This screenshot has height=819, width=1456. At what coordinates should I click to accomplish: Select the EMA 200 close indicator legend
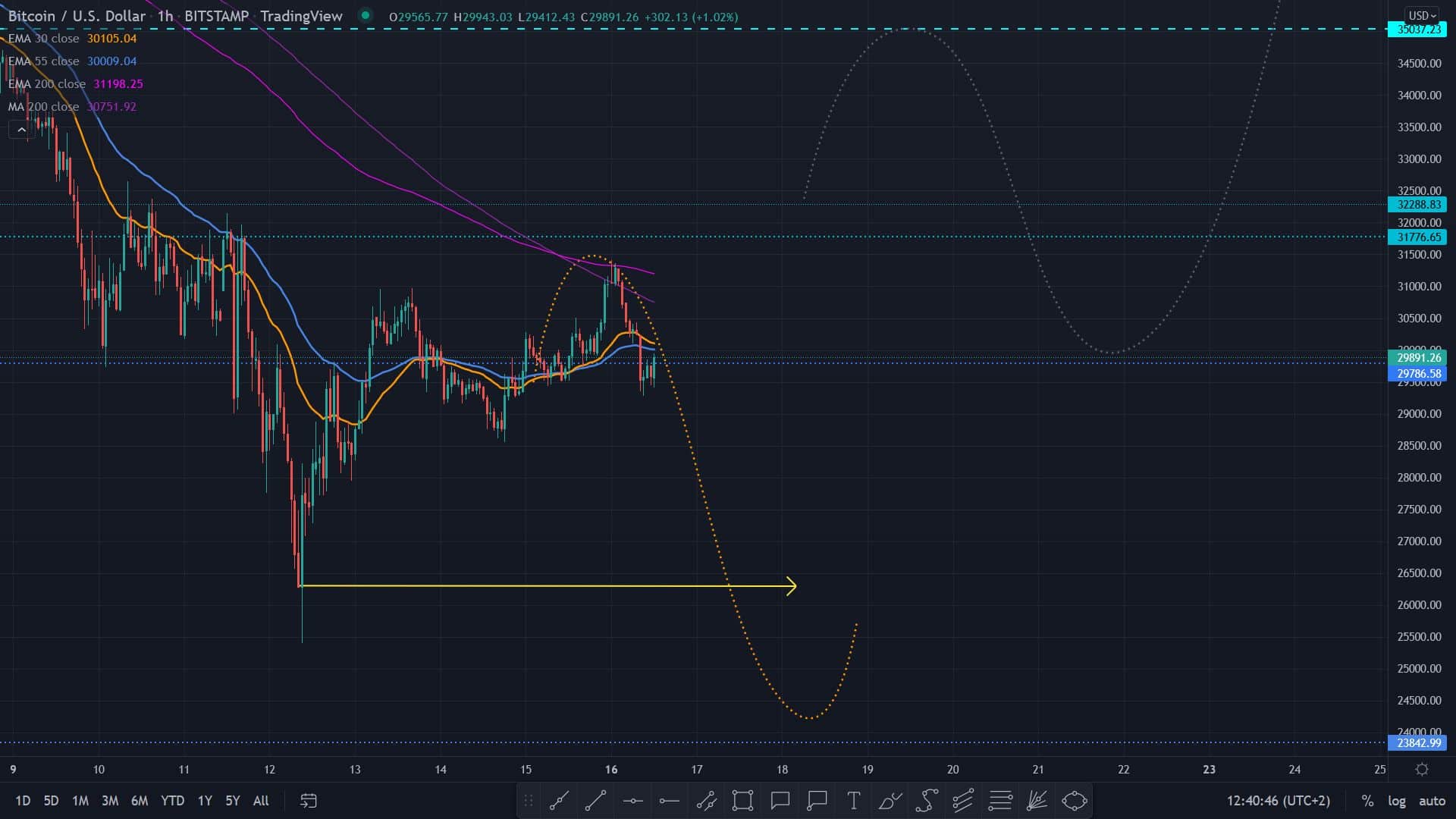pyautogui.click(x=75, y=84)
